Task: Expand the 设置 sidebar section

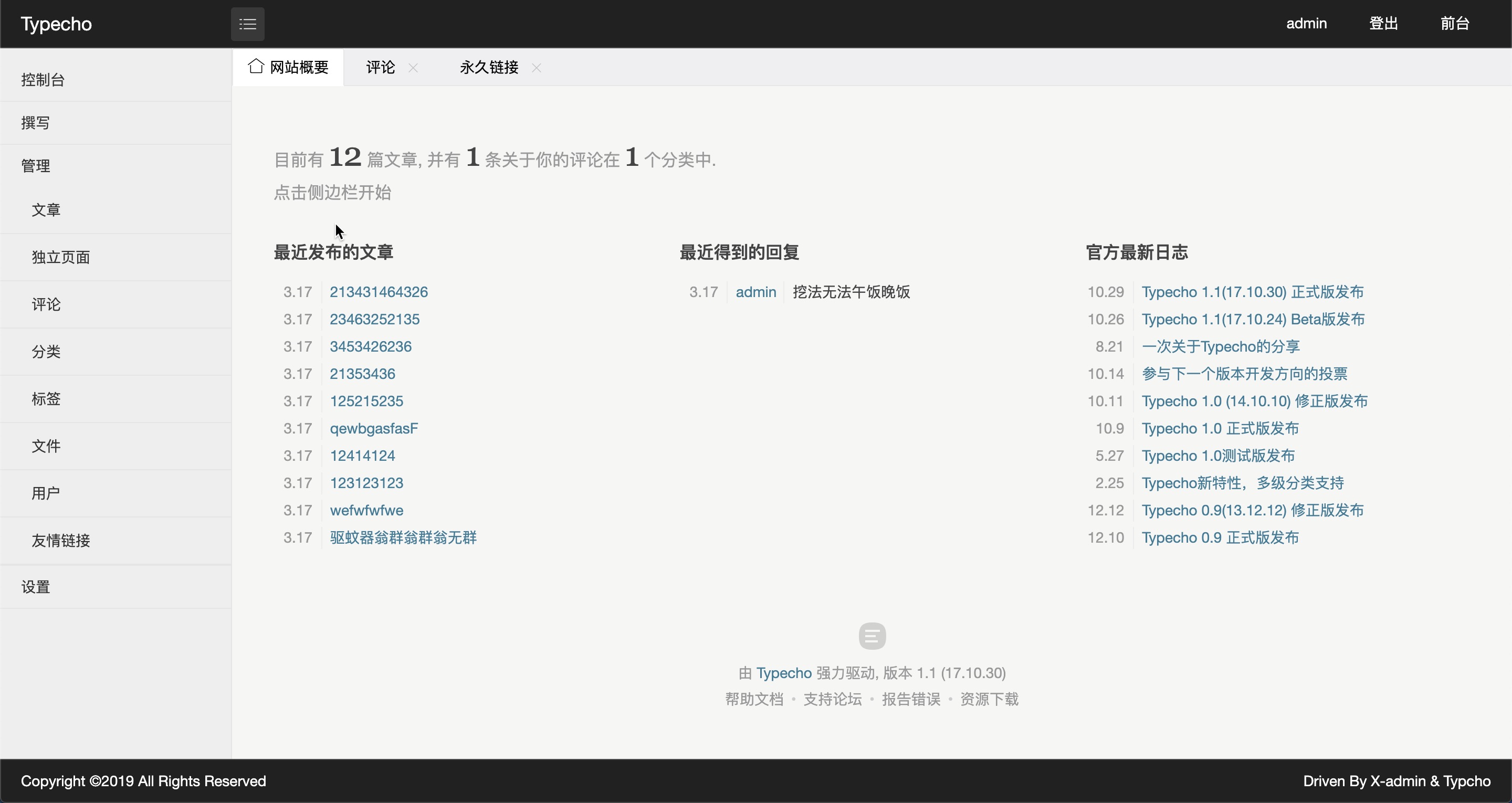Action: [35, 587]
